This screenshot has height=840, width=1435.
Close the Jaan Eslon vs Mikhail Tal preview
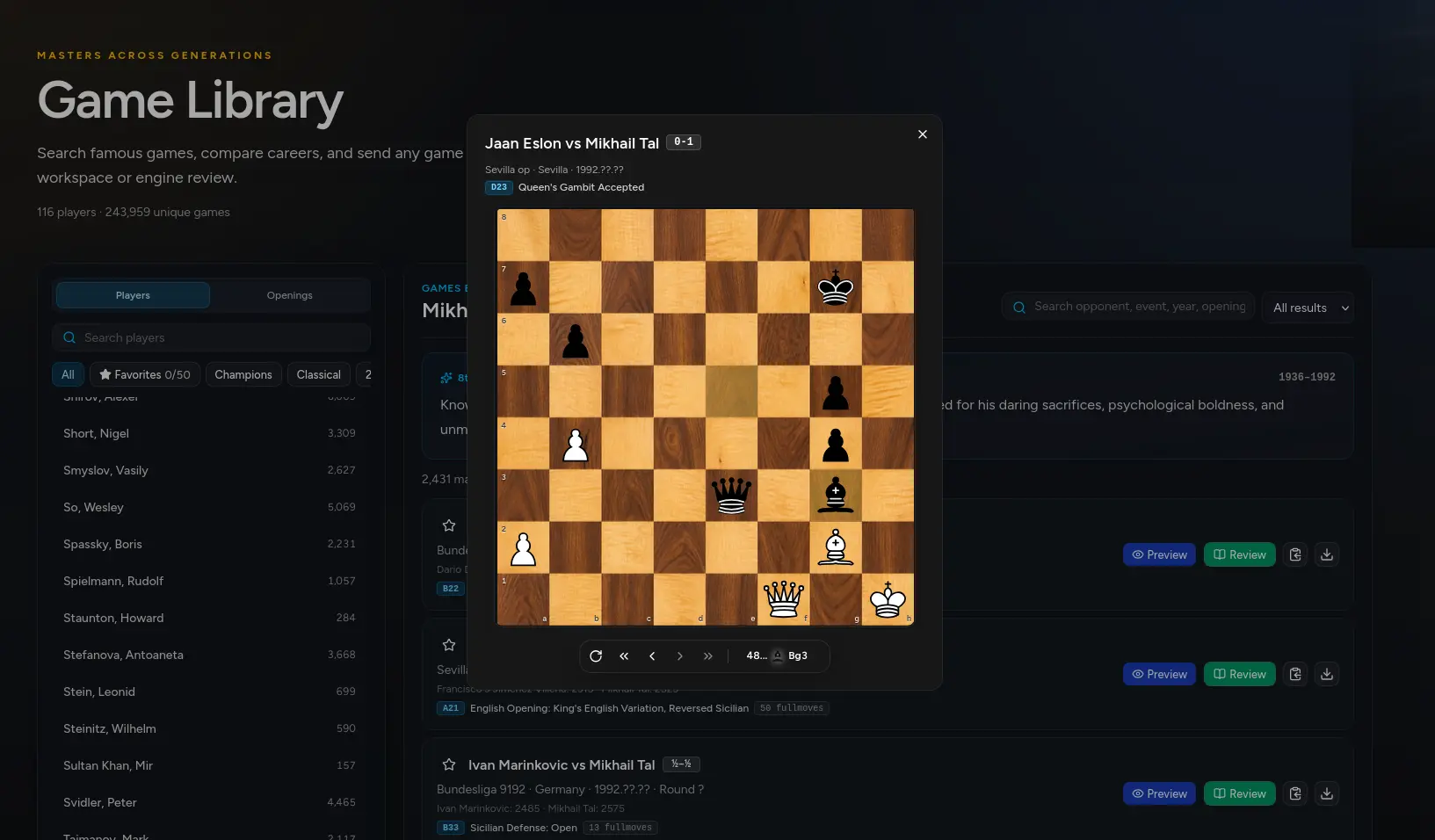(922, 134)
